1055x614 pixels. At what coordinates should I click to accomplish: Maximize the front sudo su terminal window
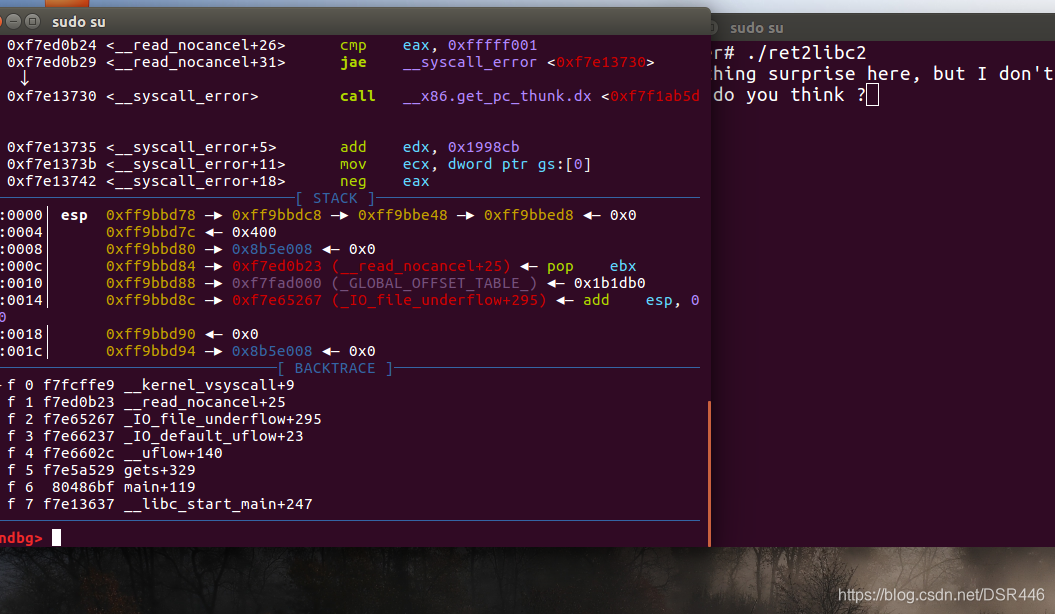32,22
